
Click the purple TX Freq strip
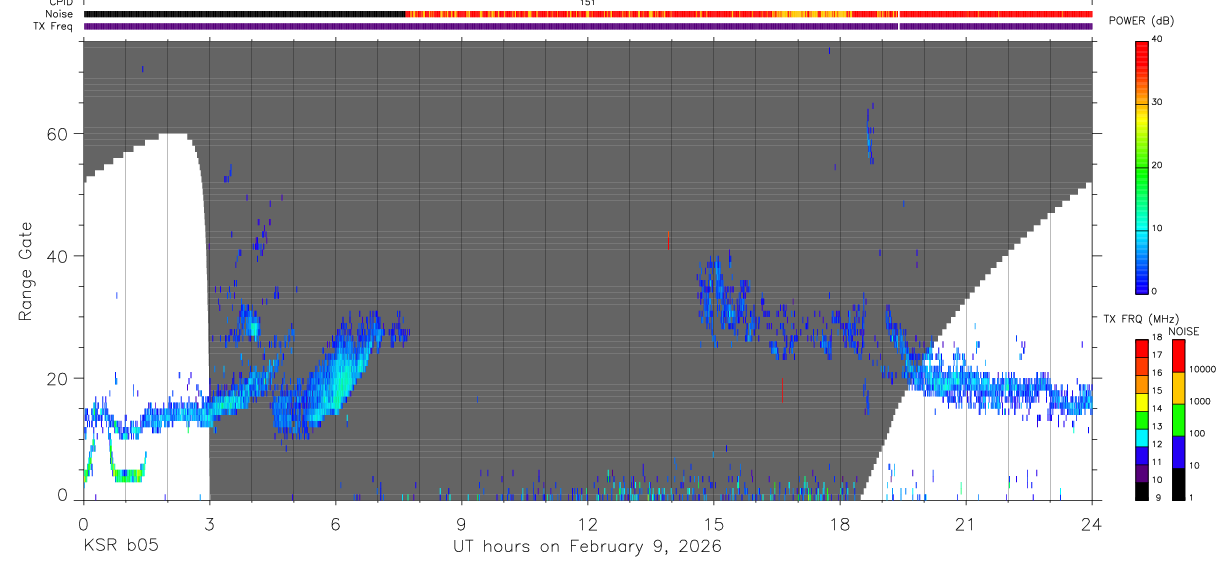click(x=588, y=26)
